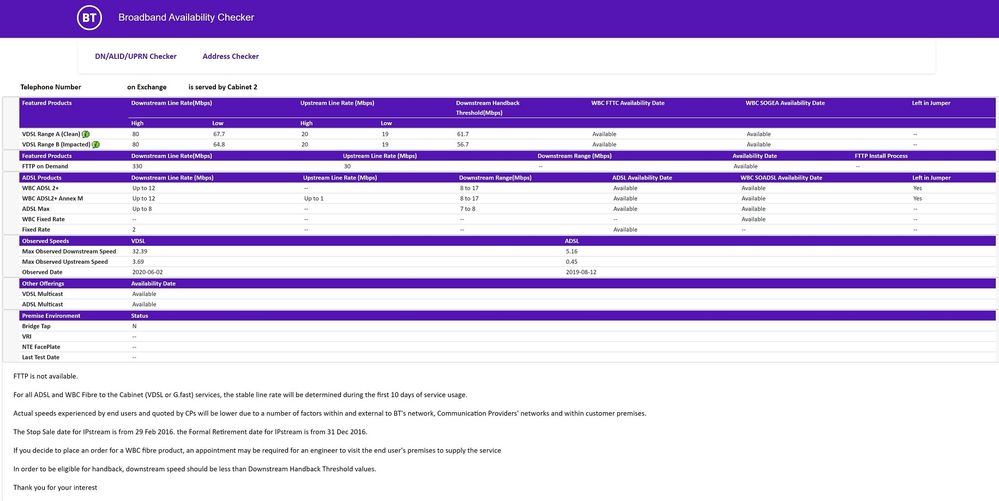Click the WBC ADSL 2+ row label
This screenshot has width=999, height=501.
pyautogui.click(x=42, y=188)
